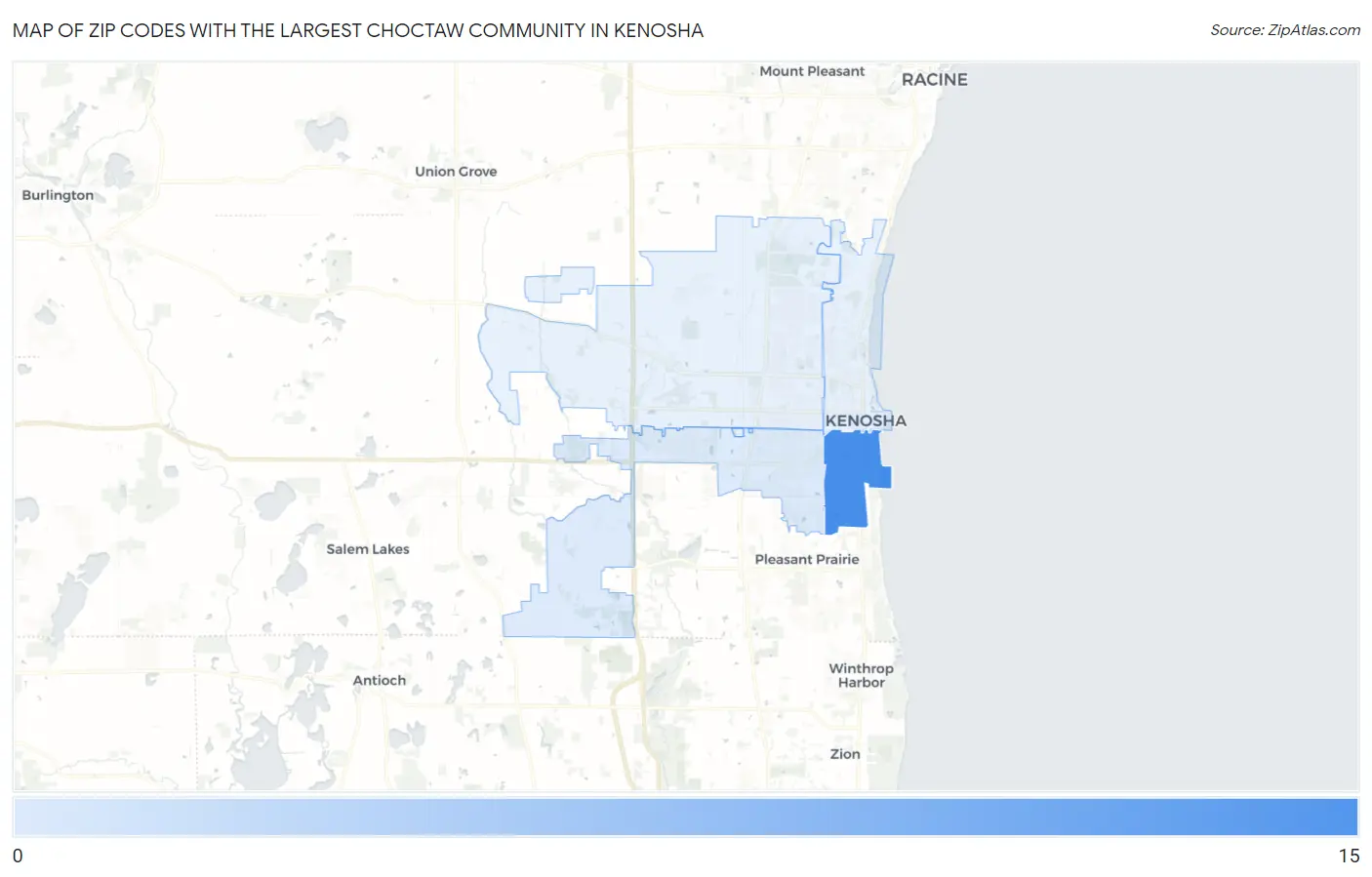
Task: Click the Pleasant Prairie label
Action: [807, 559]
